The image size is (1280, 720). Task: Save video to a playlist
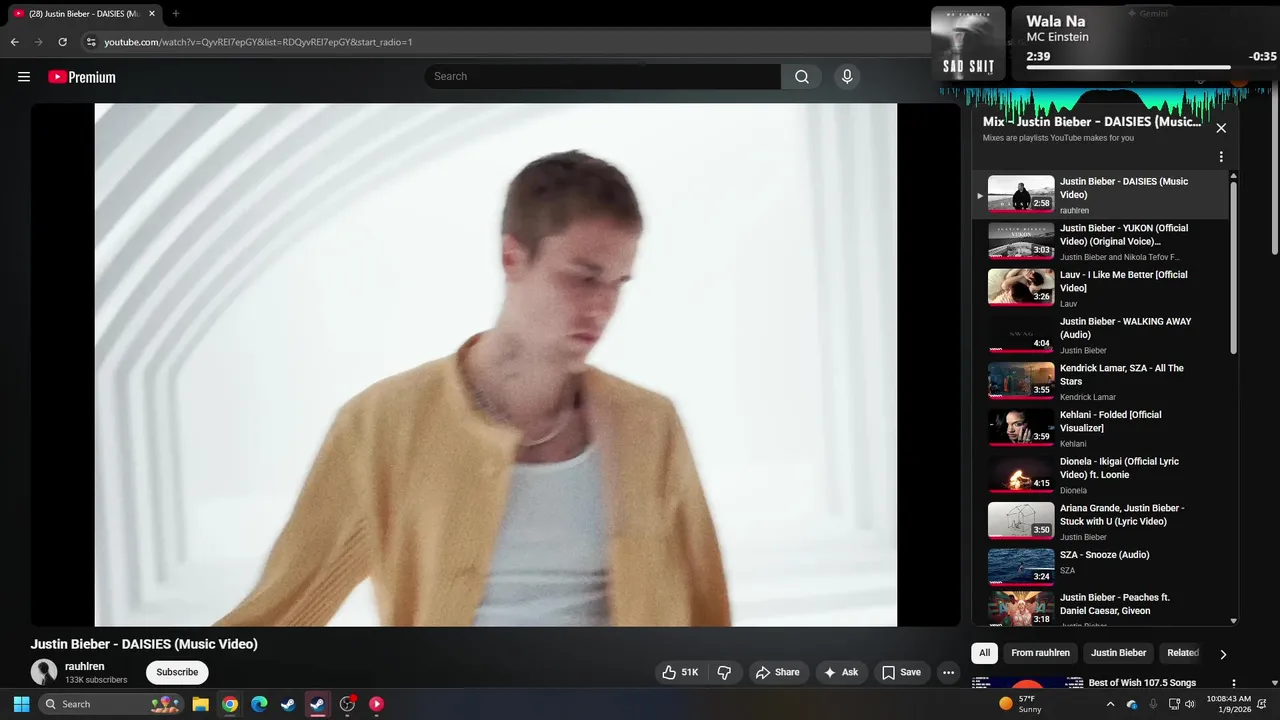pos(901,673)
